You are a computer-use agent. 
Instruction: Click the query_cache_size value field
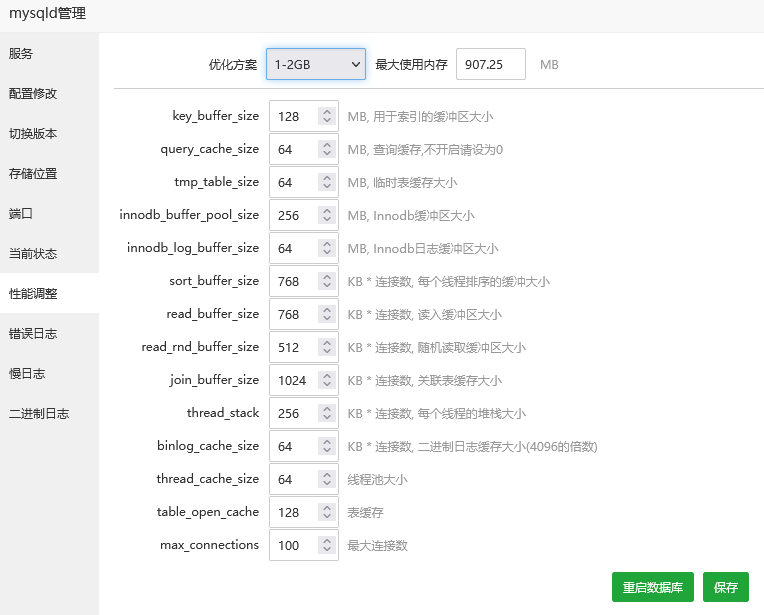[x=304, y=149]
